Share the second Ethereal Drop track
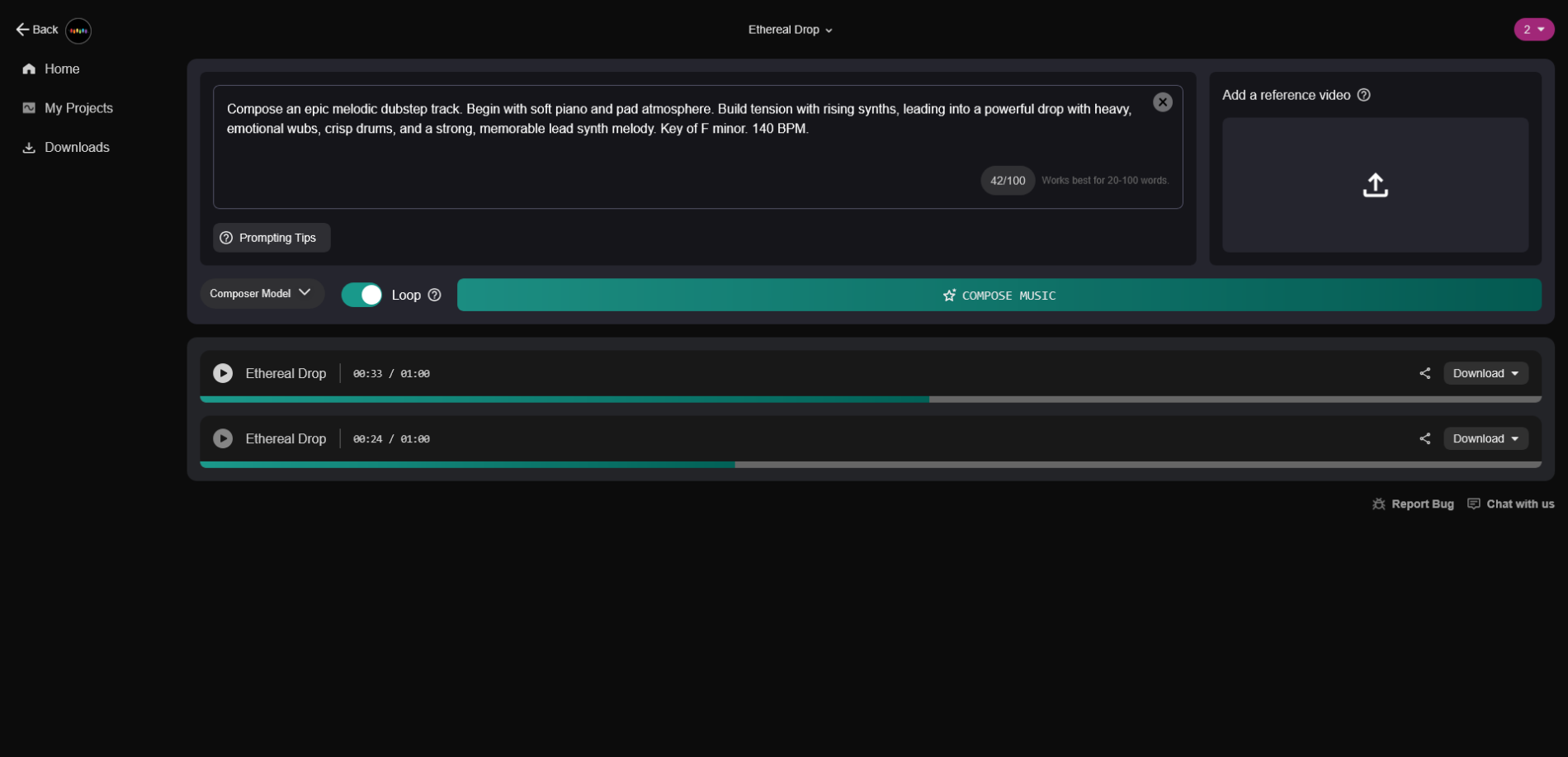This screenshot has height=757, width=1568. (x=1424, y=438)
